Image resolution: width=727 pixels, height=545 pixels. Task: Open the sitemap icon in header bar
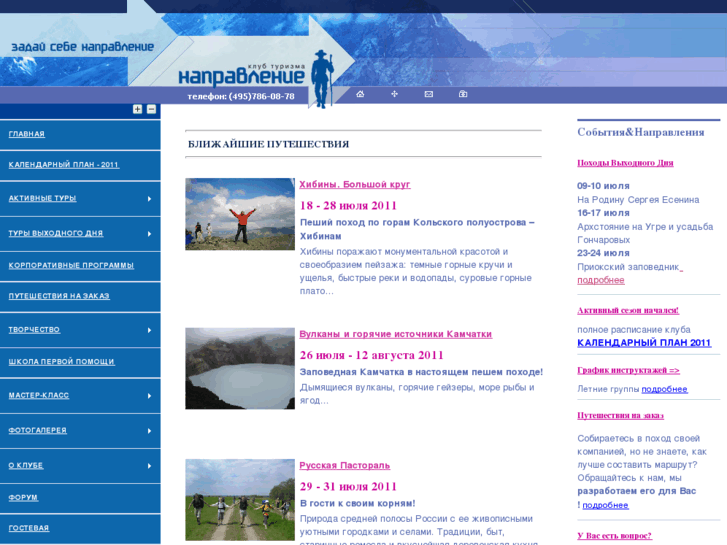[x=395, y=94]
